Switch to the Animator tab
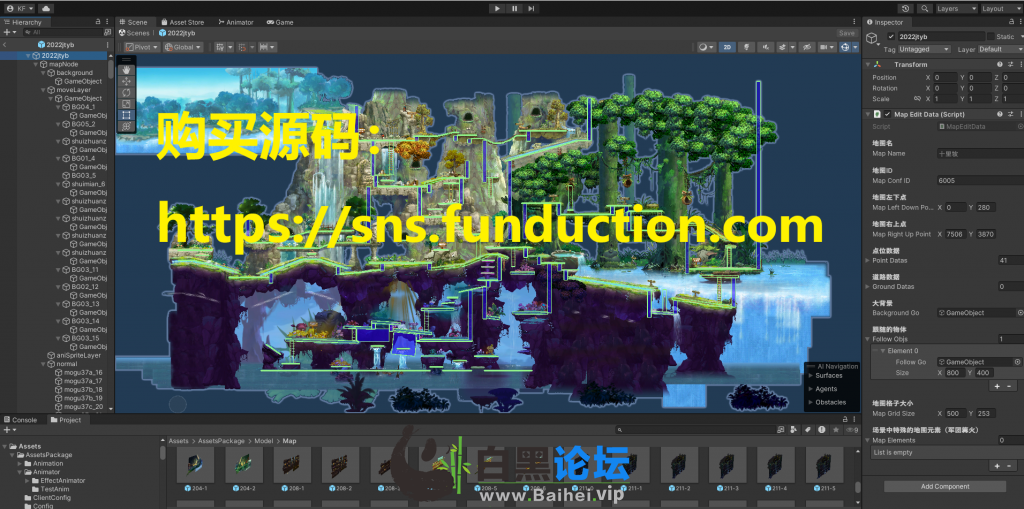This screenshot has width=1024, height=509. coord(236,22)
